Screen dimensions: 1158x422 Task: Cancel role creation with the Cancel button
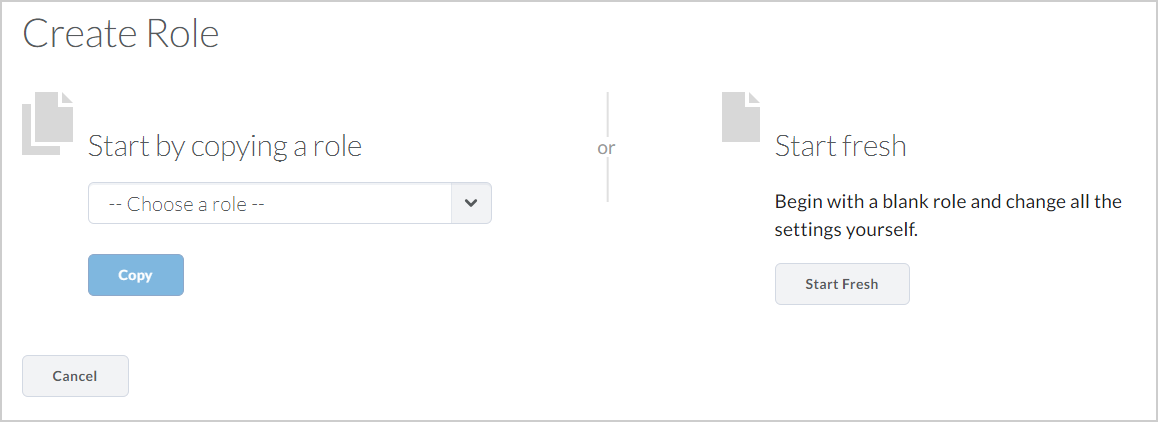75,376
